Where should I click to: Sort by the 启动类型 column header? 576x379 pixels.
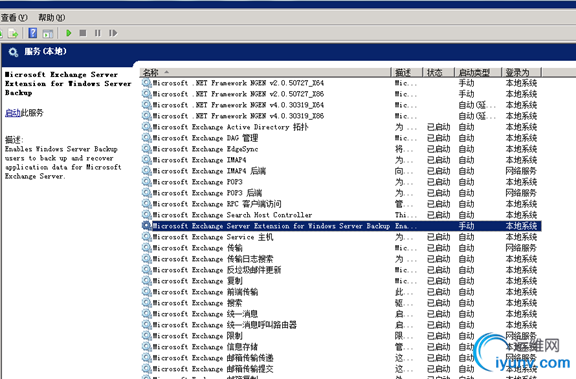[478, 72]
